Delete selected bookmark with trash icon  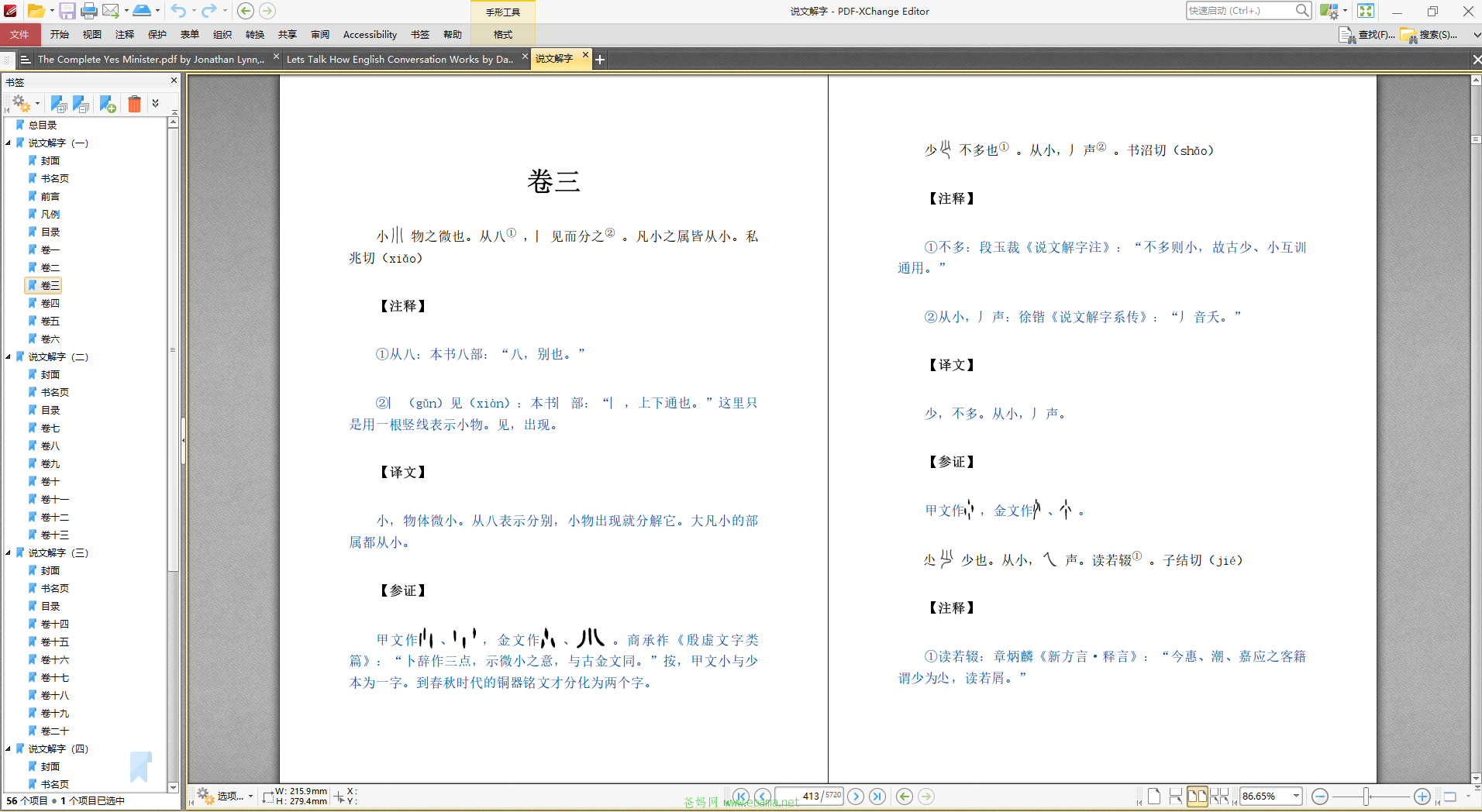point(134,104)
